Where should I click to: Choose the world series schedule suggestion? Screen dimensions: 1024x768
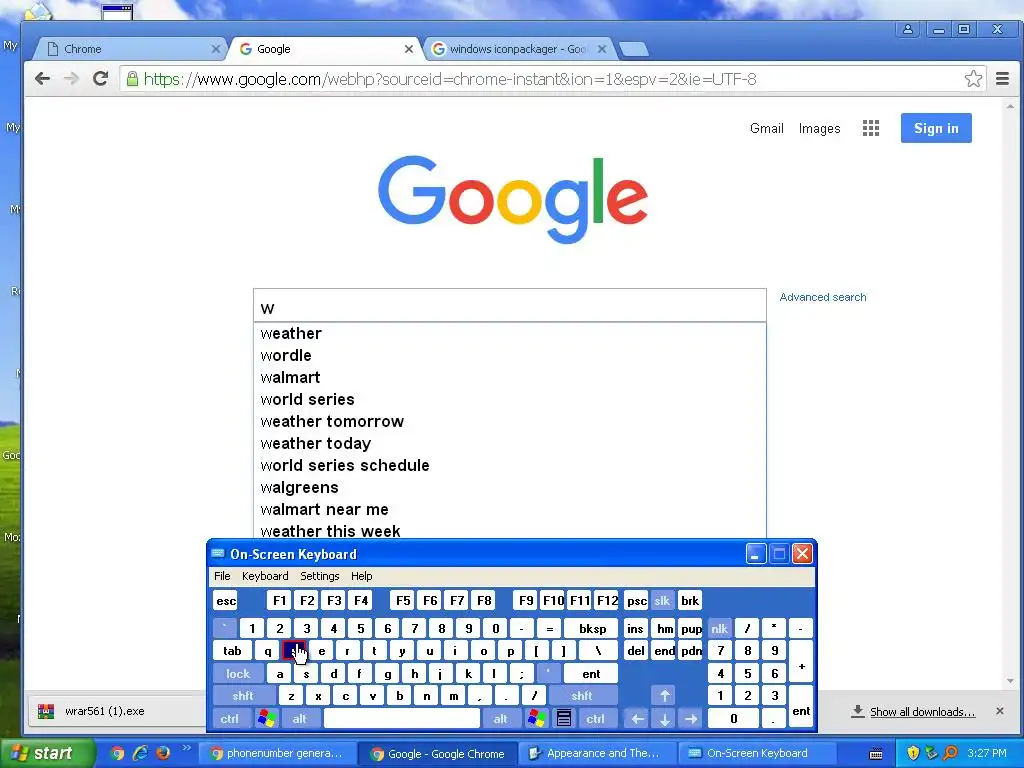coord(509,466)
